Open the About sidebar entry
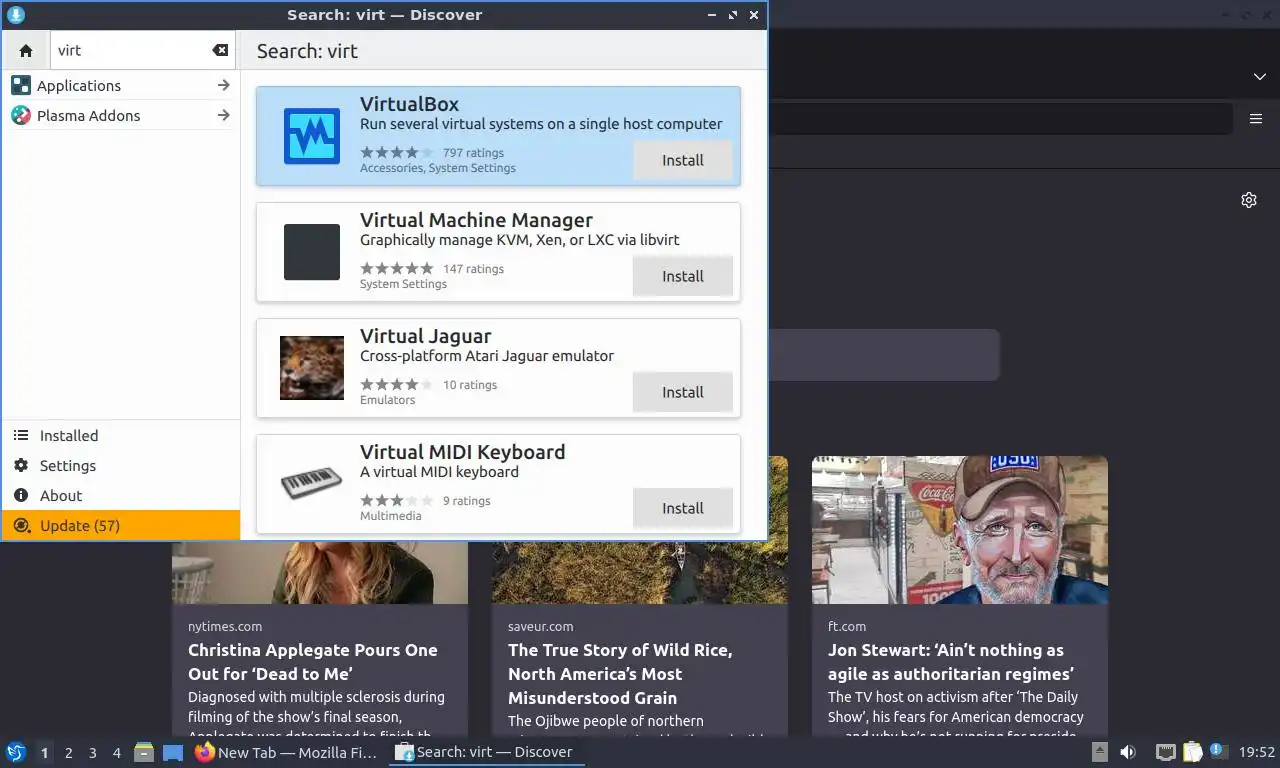The width and height of the screenshot is (1280, 768). tap(121, 495)
